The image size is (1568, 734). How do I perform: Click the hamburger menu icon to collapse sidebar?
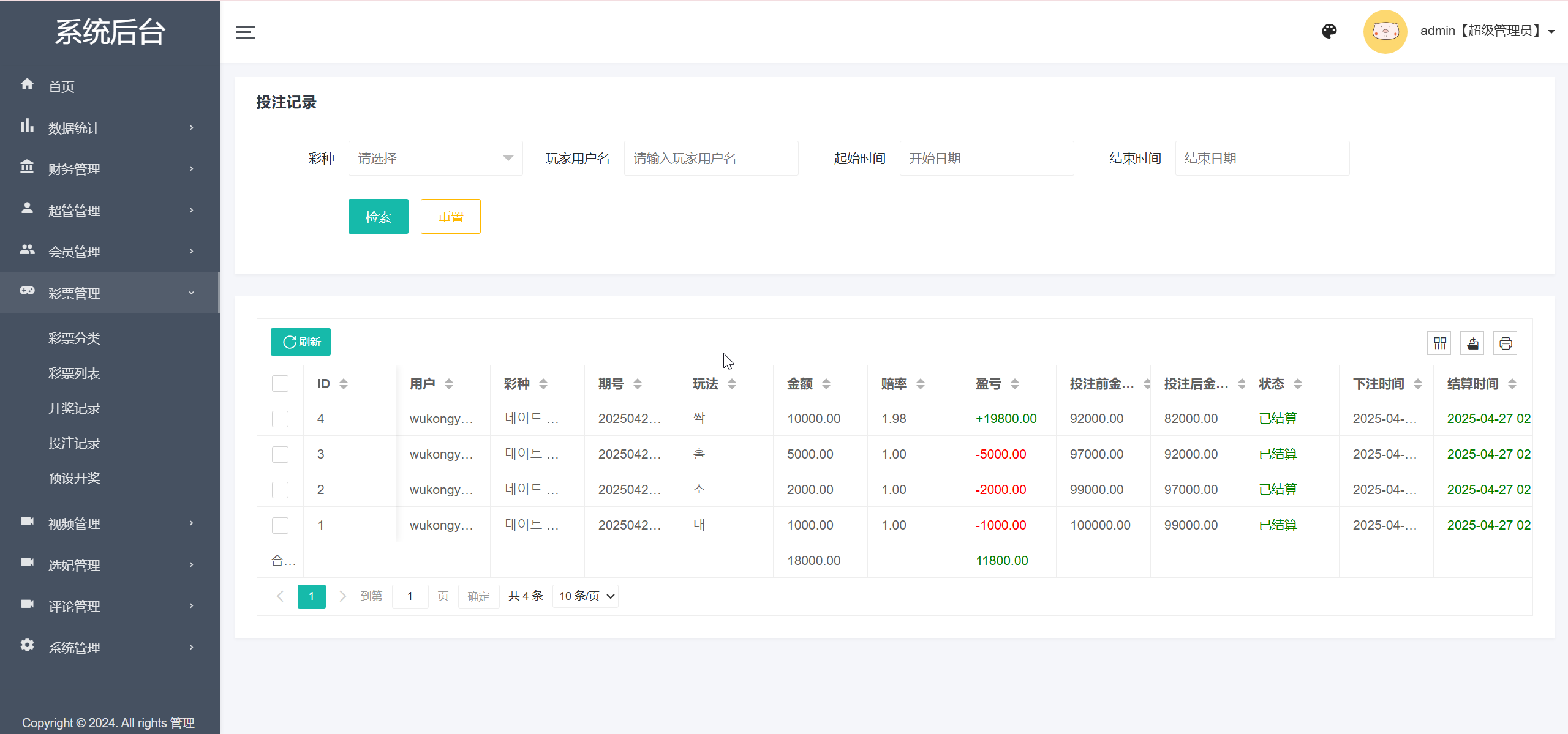[x=246, y=31]
